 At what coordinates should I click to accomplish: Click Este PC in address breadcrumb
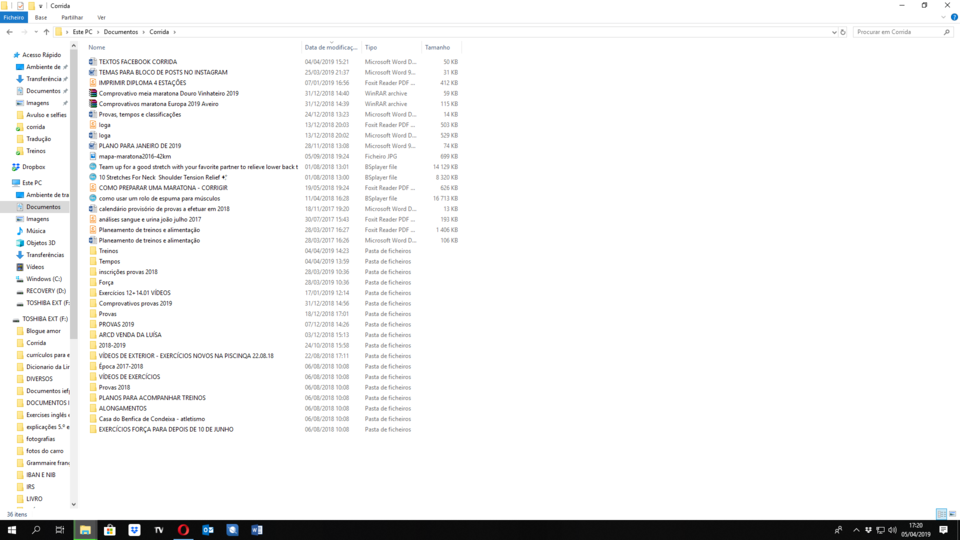tap(82, 32)
